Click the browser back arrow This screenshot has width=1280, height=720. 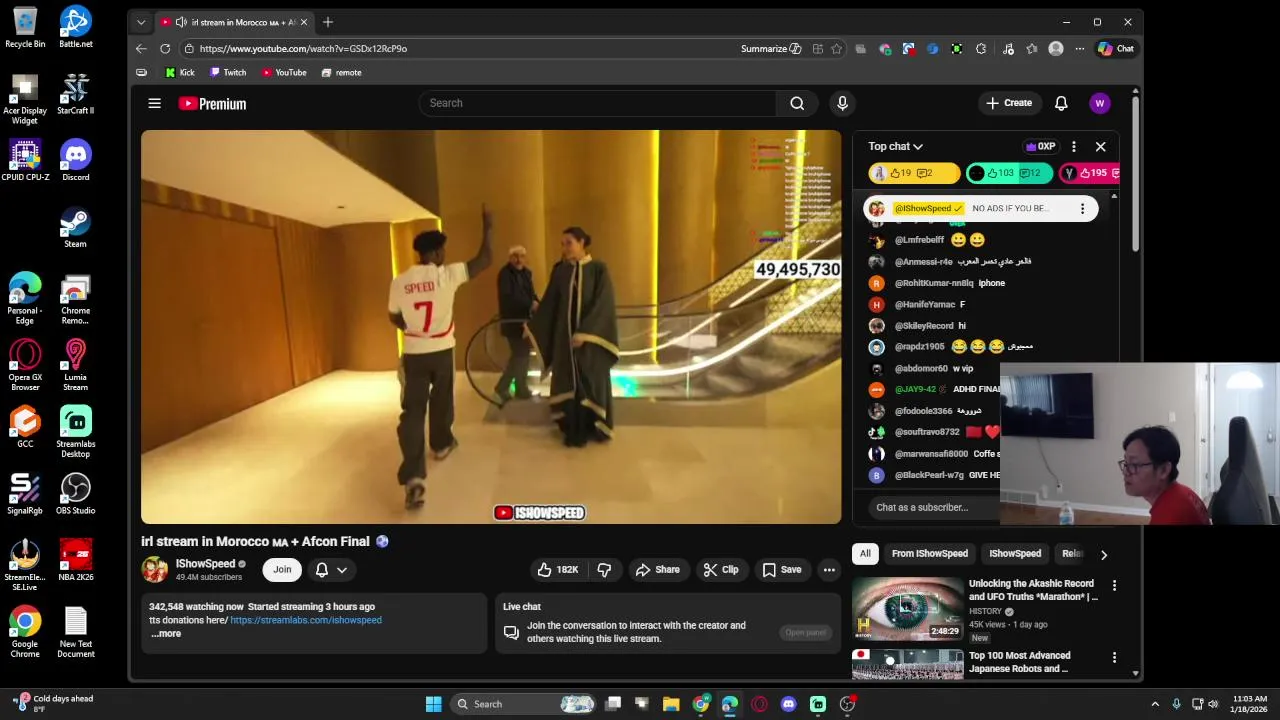pos(141,48)
